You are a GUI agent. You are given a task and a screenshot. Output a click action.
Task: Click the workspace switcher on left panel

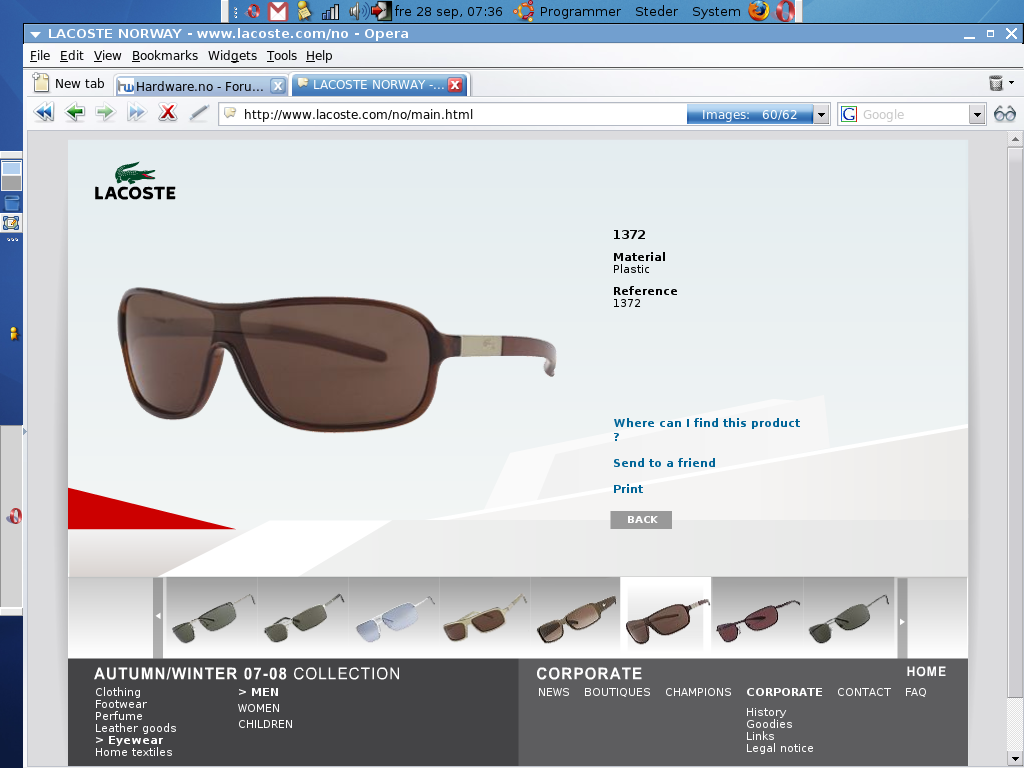tap(11, 176)
